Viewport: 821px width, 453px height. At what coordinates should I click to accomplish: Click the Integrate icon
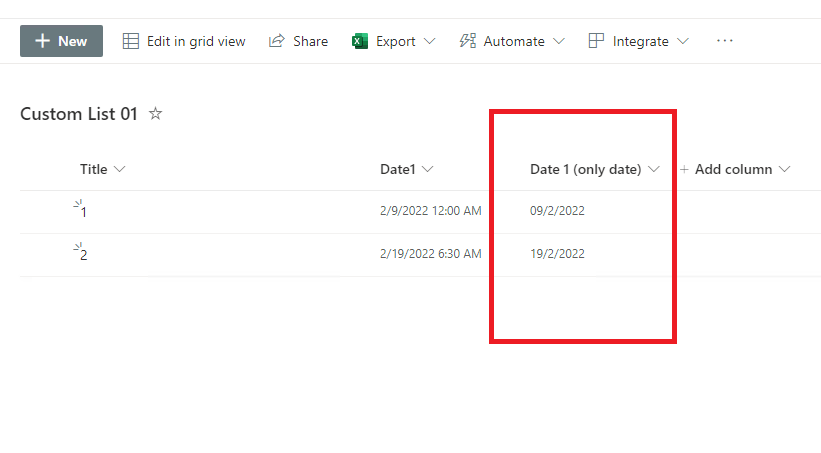[596, 41]
